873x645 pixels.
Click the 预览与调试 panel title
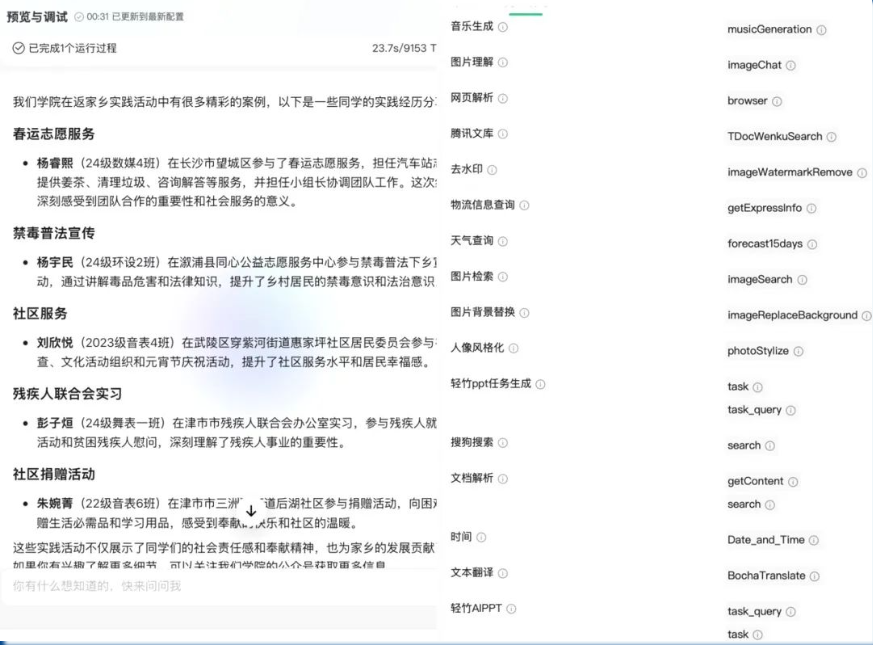(37, 17)
